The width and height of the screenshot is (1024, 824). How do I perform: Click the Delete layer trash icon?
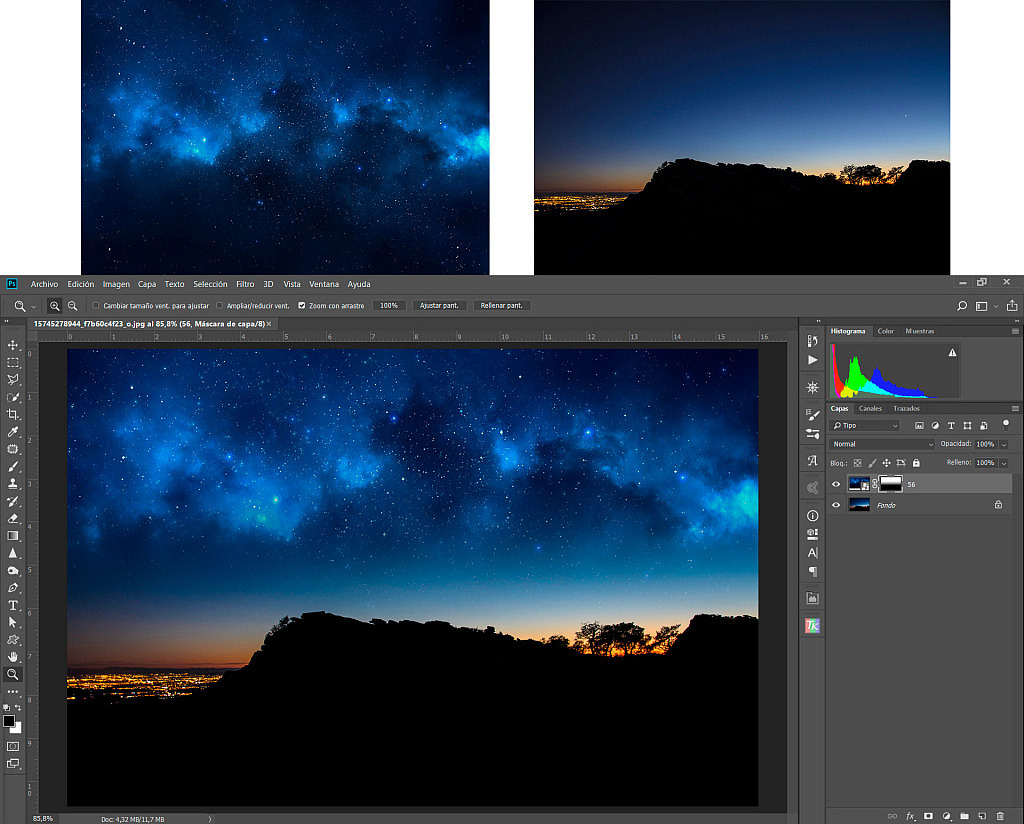[1000, 816]
